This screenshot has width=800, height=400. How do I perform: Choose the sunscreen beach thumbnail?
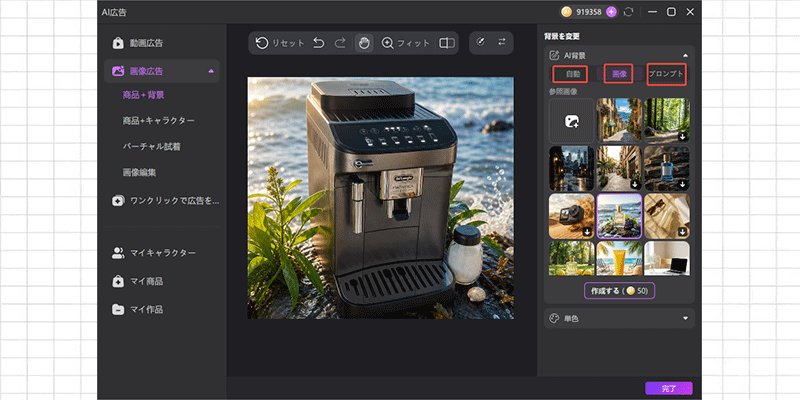pos(619,258)
